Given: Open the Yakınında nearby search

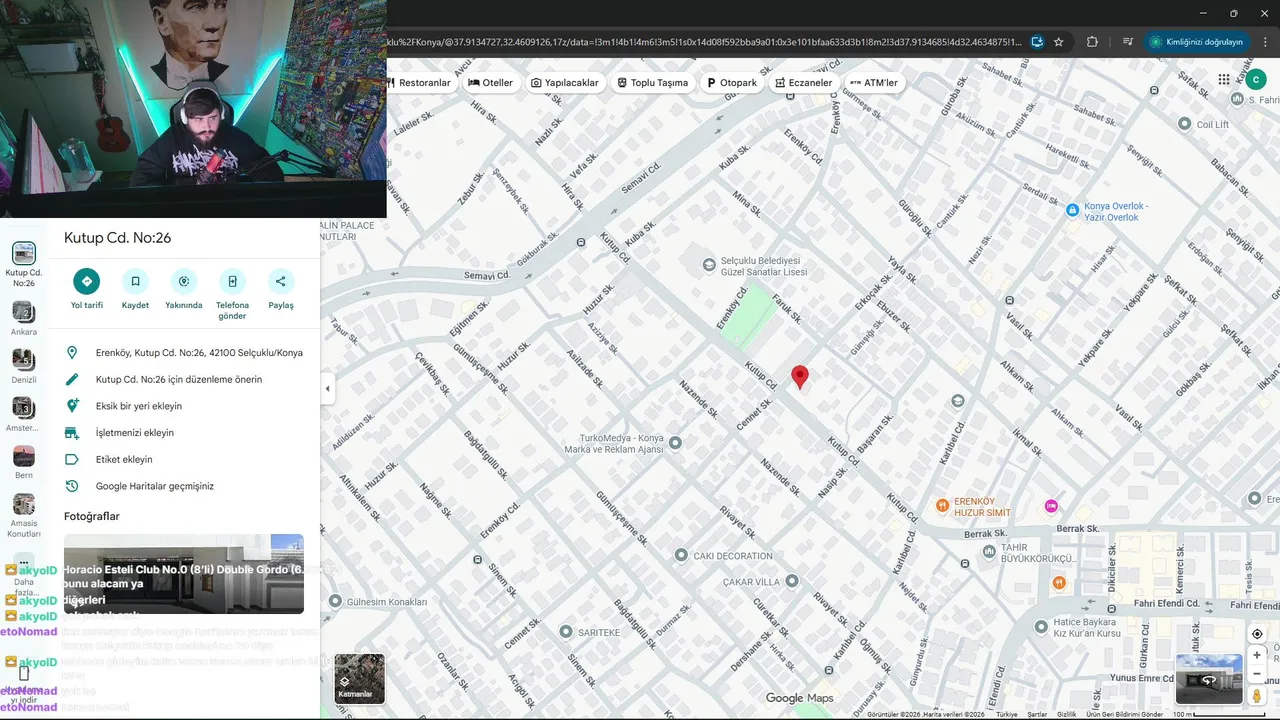Looking at the screenshot, I should point(183,282).
